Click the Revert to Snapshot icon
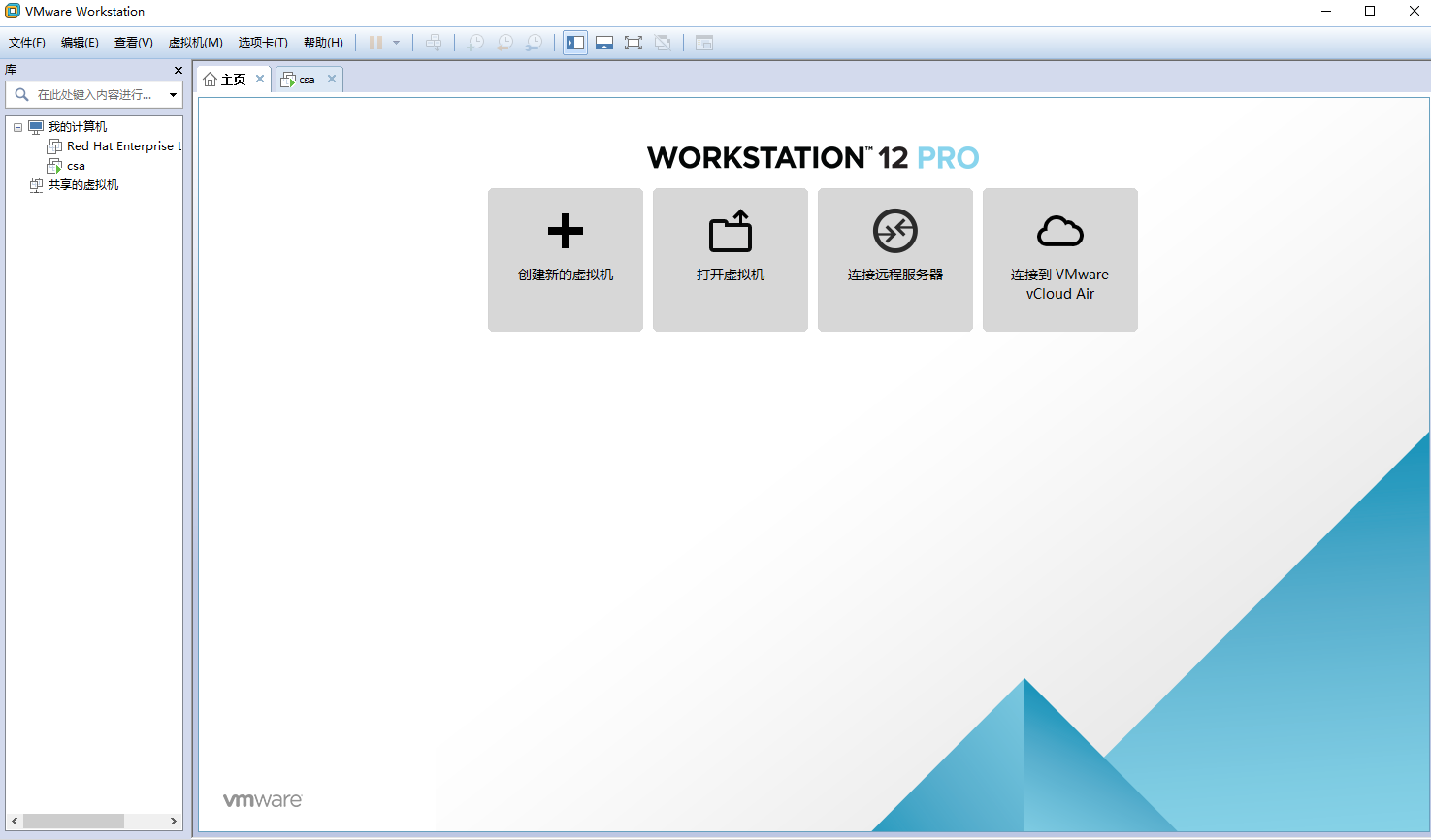Viewport: 1431px width, 840px height. click(x=504, y=43)
